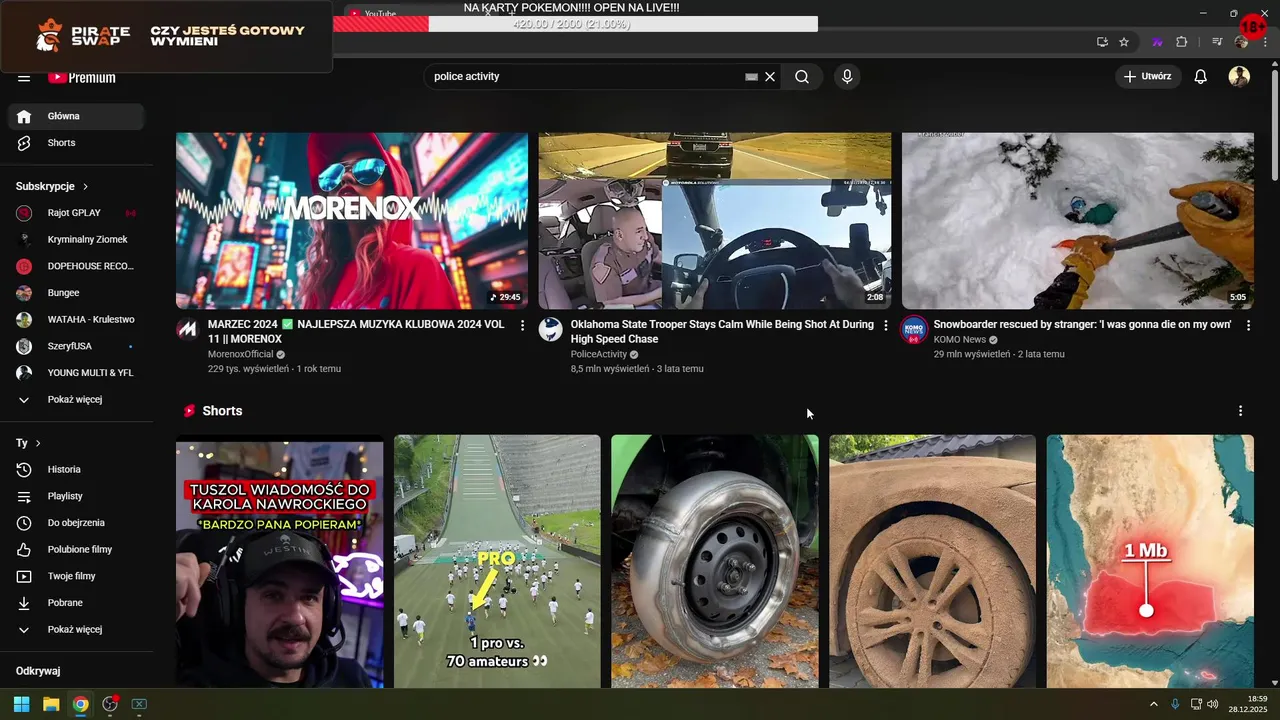Open the WATAHA - Krulestwo channel
1280x720 pixels.
point(76,320)
